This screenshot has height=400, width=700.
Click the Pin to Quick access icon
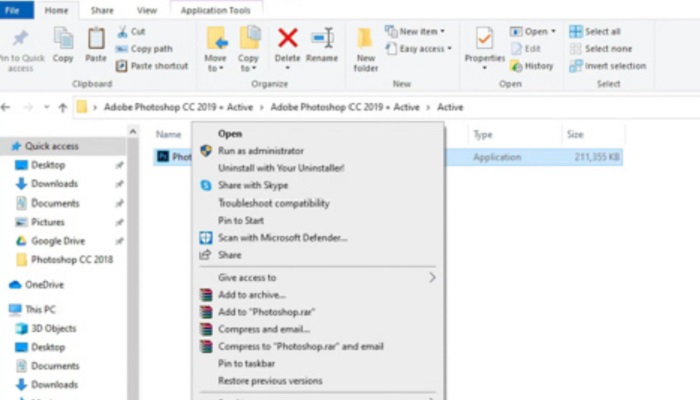pyautogui.click(x=20, y=38)
